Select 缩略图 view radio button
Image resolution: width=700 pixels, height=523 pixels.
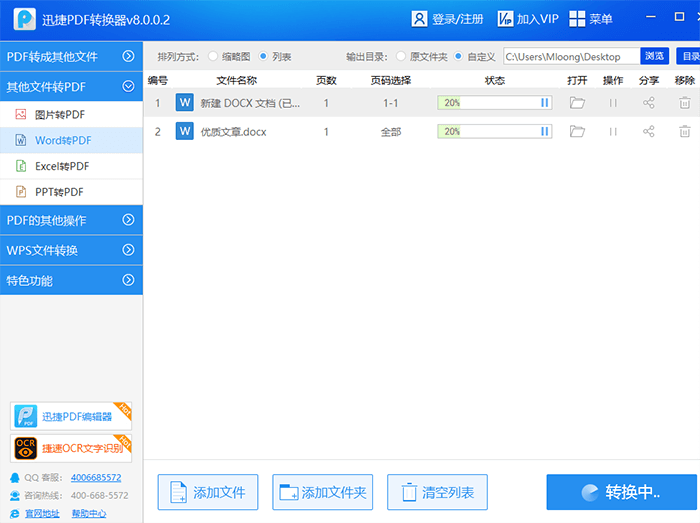[212, 56]
